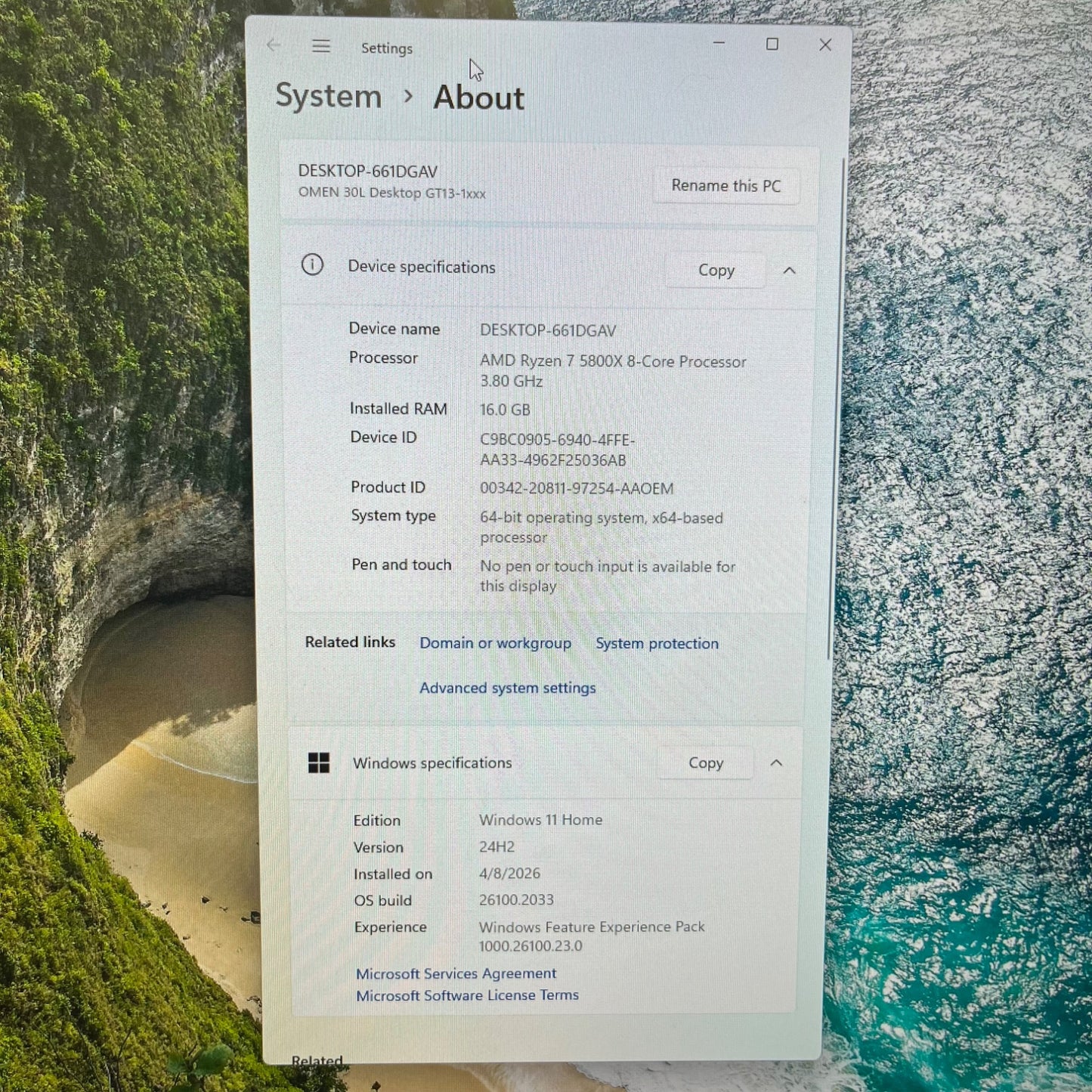Click the Settings title in the title bar
The image size is (1092, 1092).
coord(387,48)
